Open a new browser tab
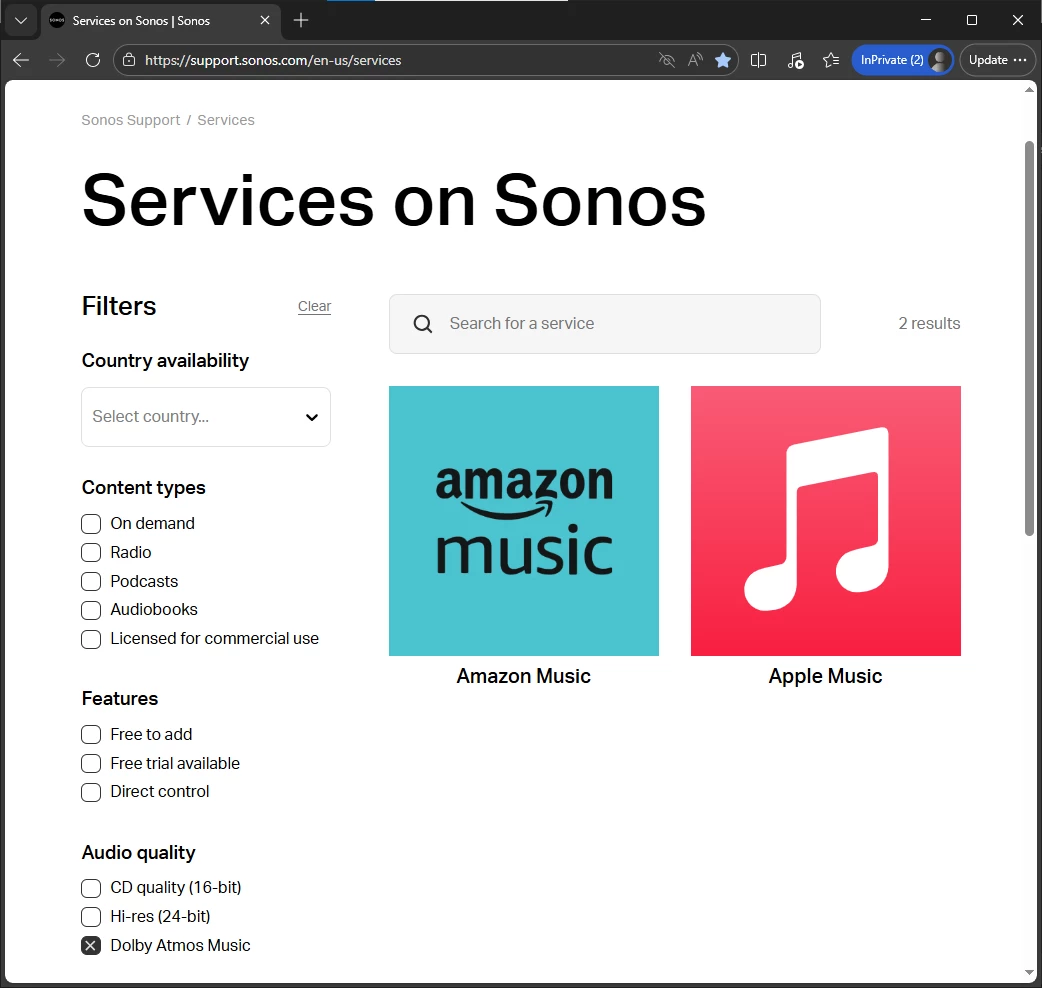Image resolution: width=1042 pixels, height=988 pixels. [x=301, y=20]
